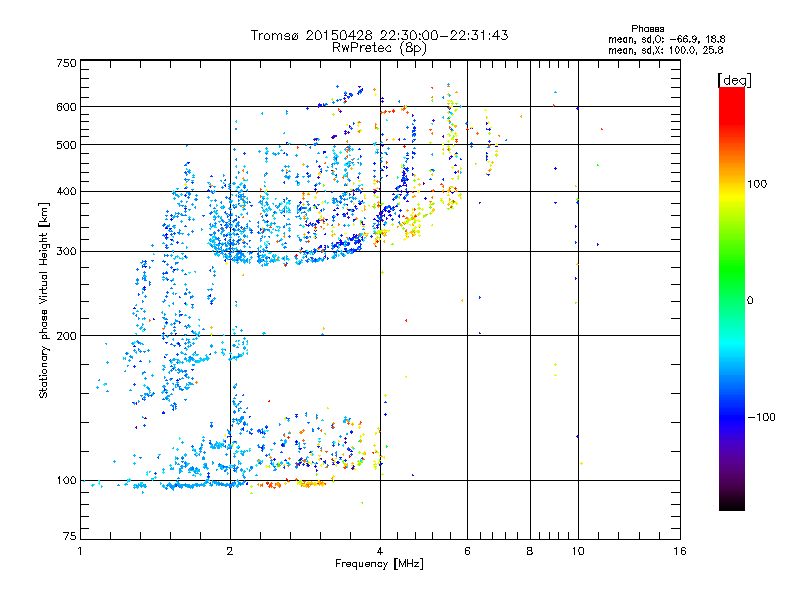Click the black bottom of the colorbar

(x=732, y=503)
